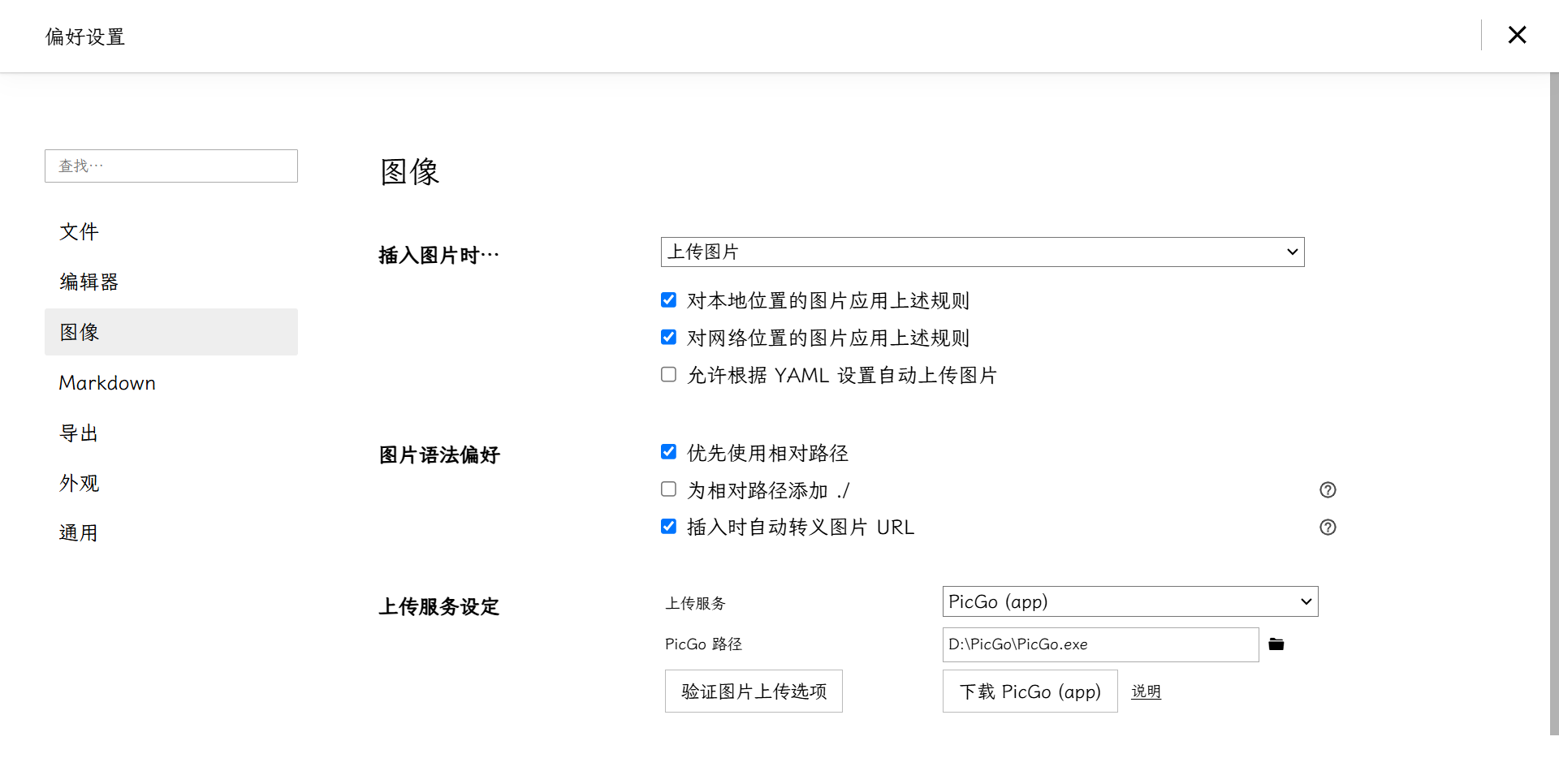Click the 验证图片上传选项 button

(754, 691)
